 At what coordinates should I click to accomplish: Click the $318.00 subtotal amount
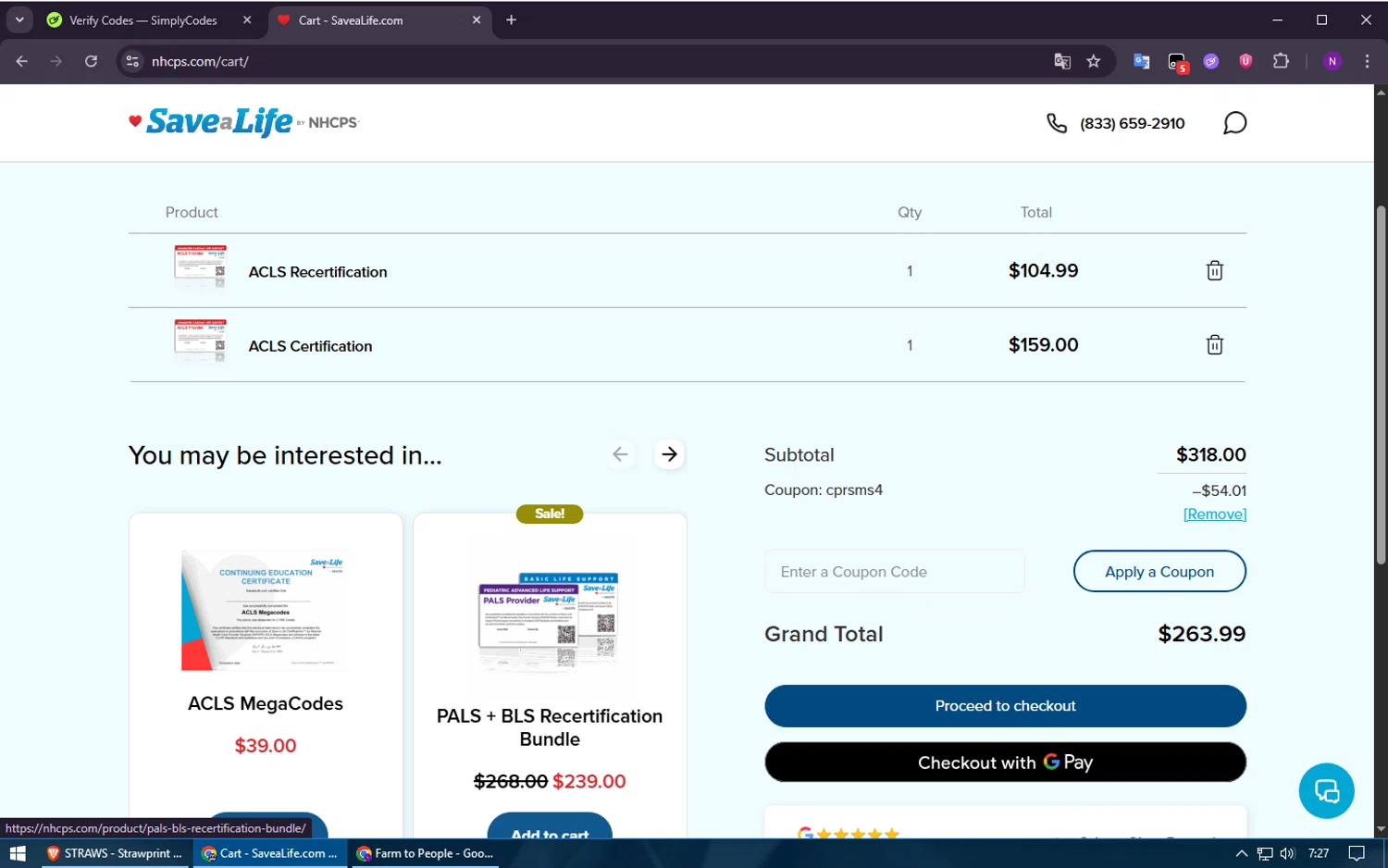click(x=1211, y=454)
